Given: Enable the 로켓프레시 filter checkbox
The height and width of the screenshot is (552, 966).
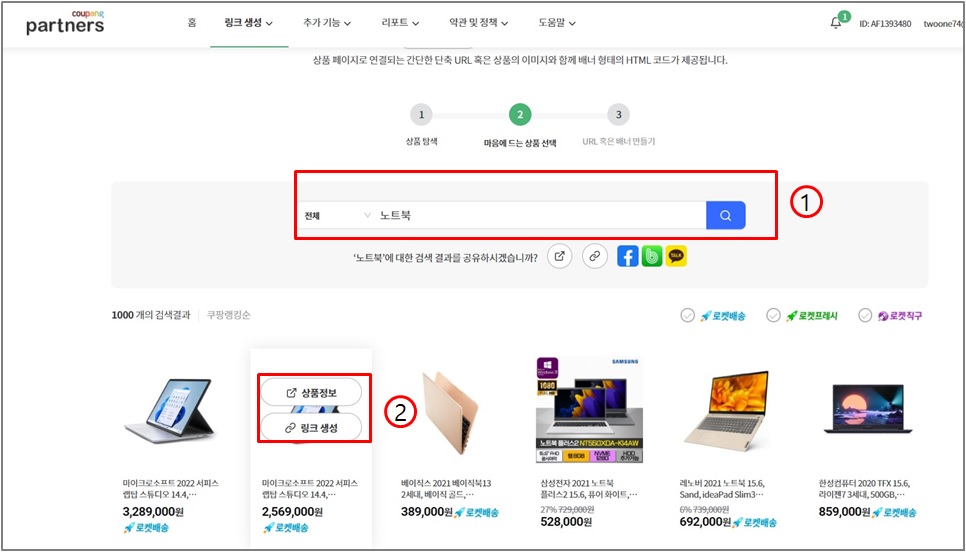Looking at the screenshot, I should tap(773, 315).
